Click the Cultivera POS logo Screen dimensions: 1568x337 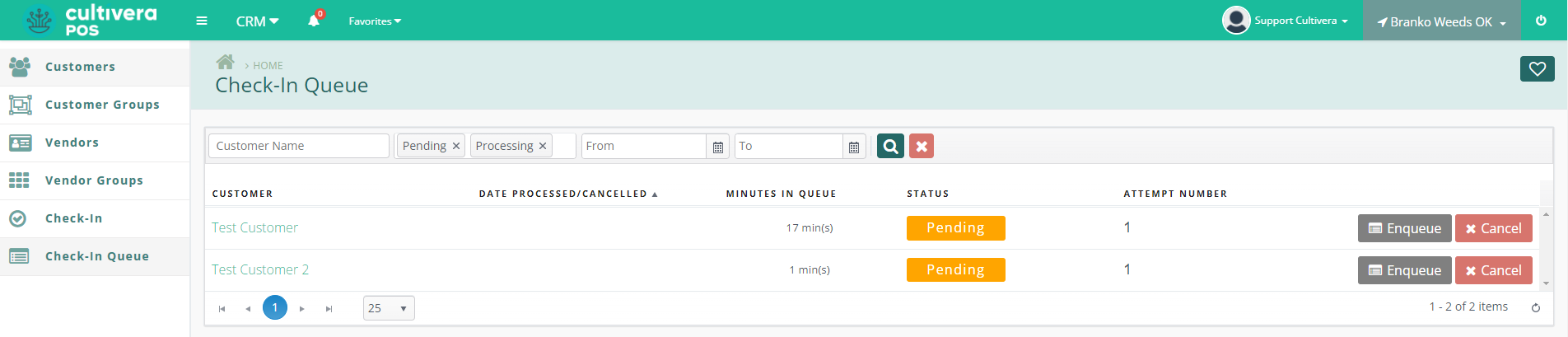[x=91, y=20]
